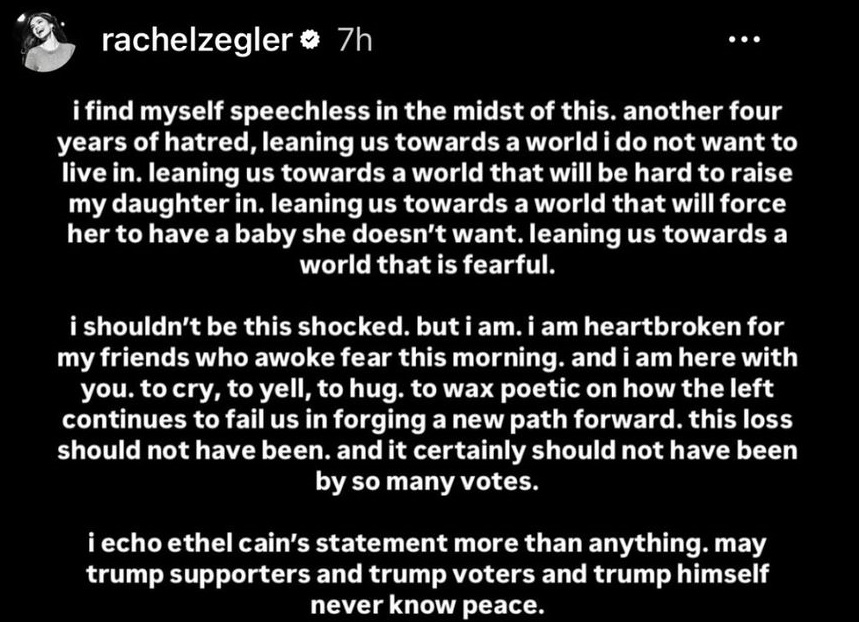Tap the 'i find myself speechless' opening line
Image resolution: width=859 pixels, height=622 pixels.
pyautogui.click(x=427, y=112)
